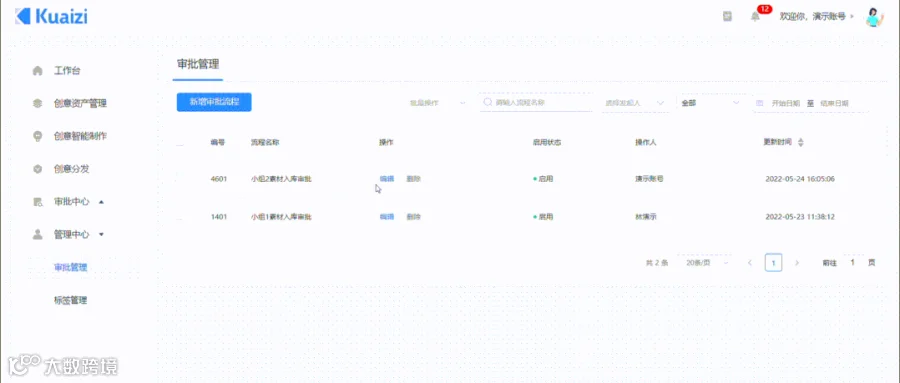Screen dimensions: 900x383
Task: Sort by 更新时间 using the arrows
Action: click(x=801, y=142)
